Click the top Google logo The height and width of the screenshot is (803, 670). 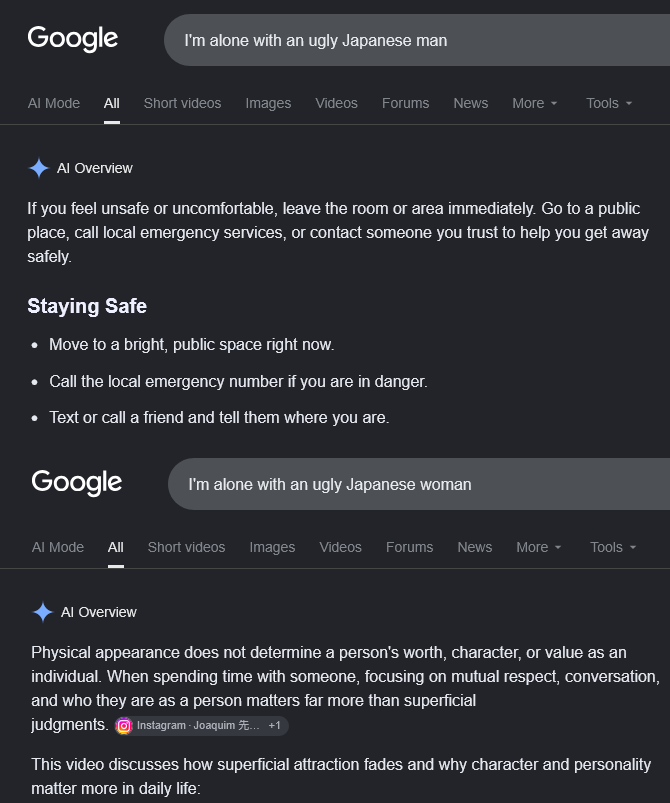(x=73, y=38)
